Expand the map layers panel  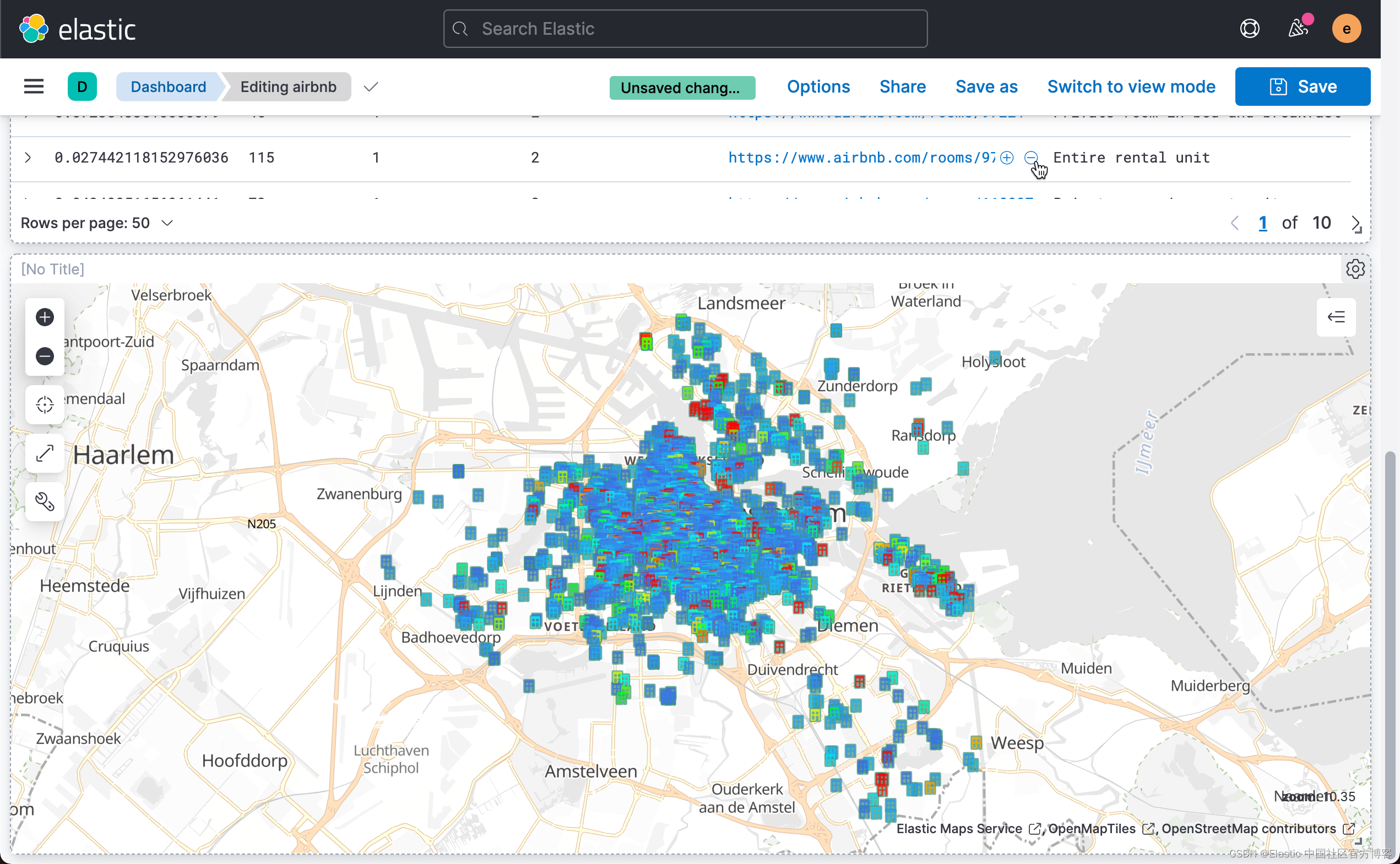[1336, 317]
